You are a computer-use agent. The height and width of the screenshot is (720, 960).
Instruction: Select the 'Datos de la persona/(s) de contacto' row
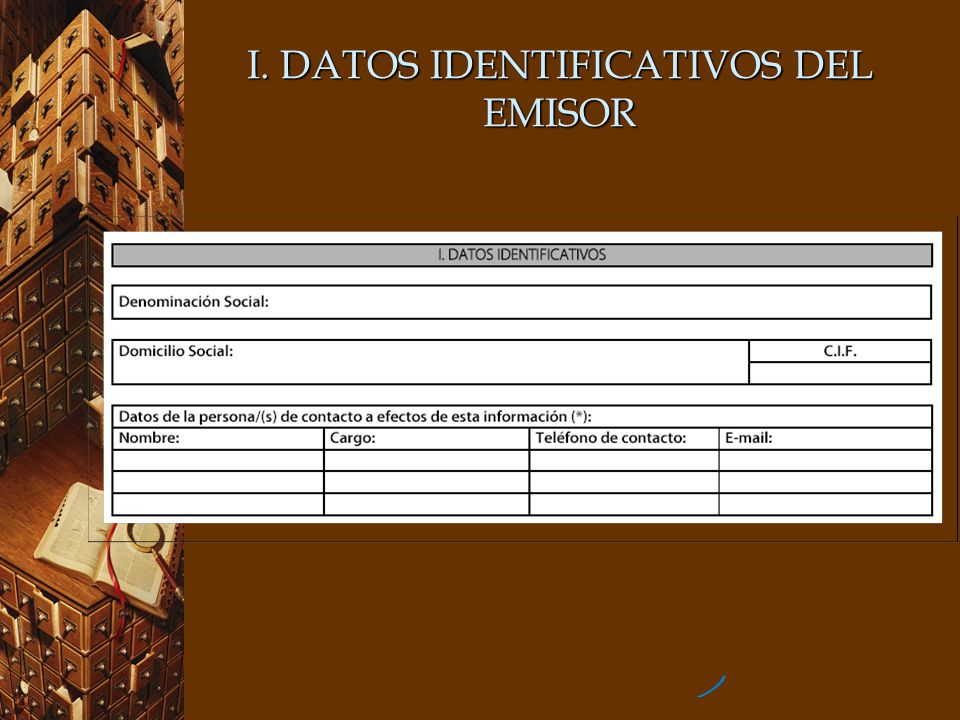(x=522, y=416)
